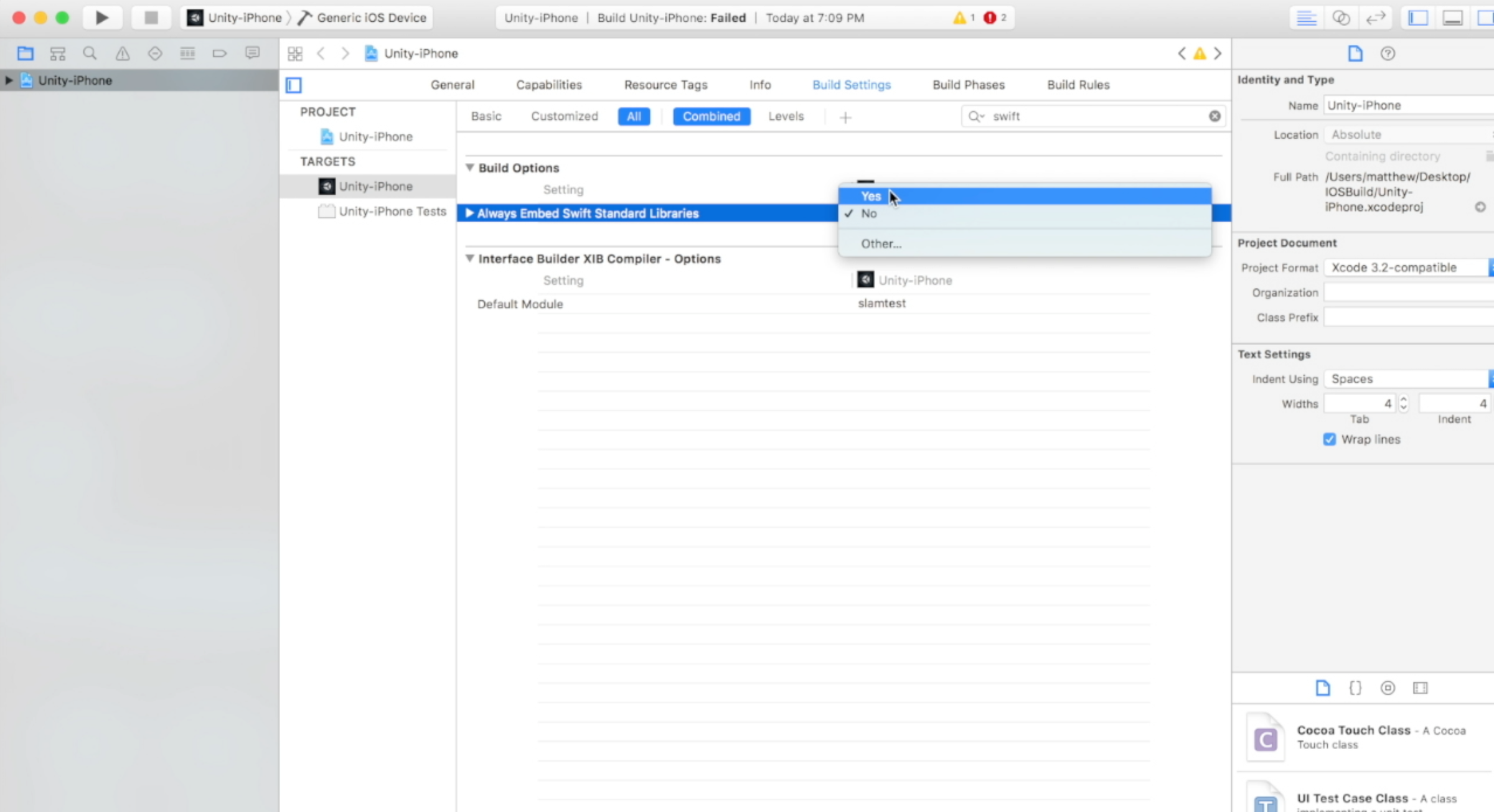Open the source control navigator icon

57,54
